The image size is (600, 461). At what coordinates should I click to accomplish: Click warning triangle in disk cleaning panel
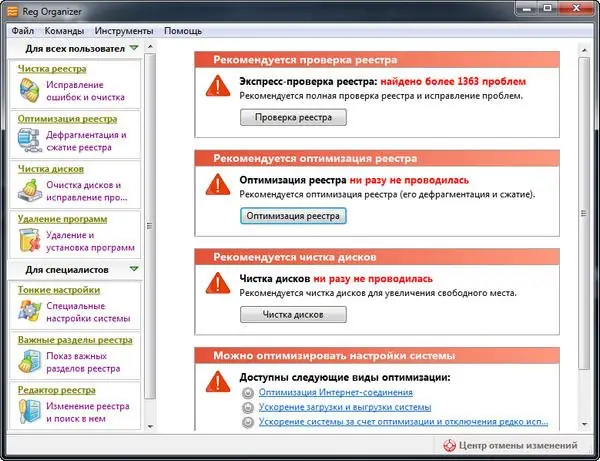point(218,283)
